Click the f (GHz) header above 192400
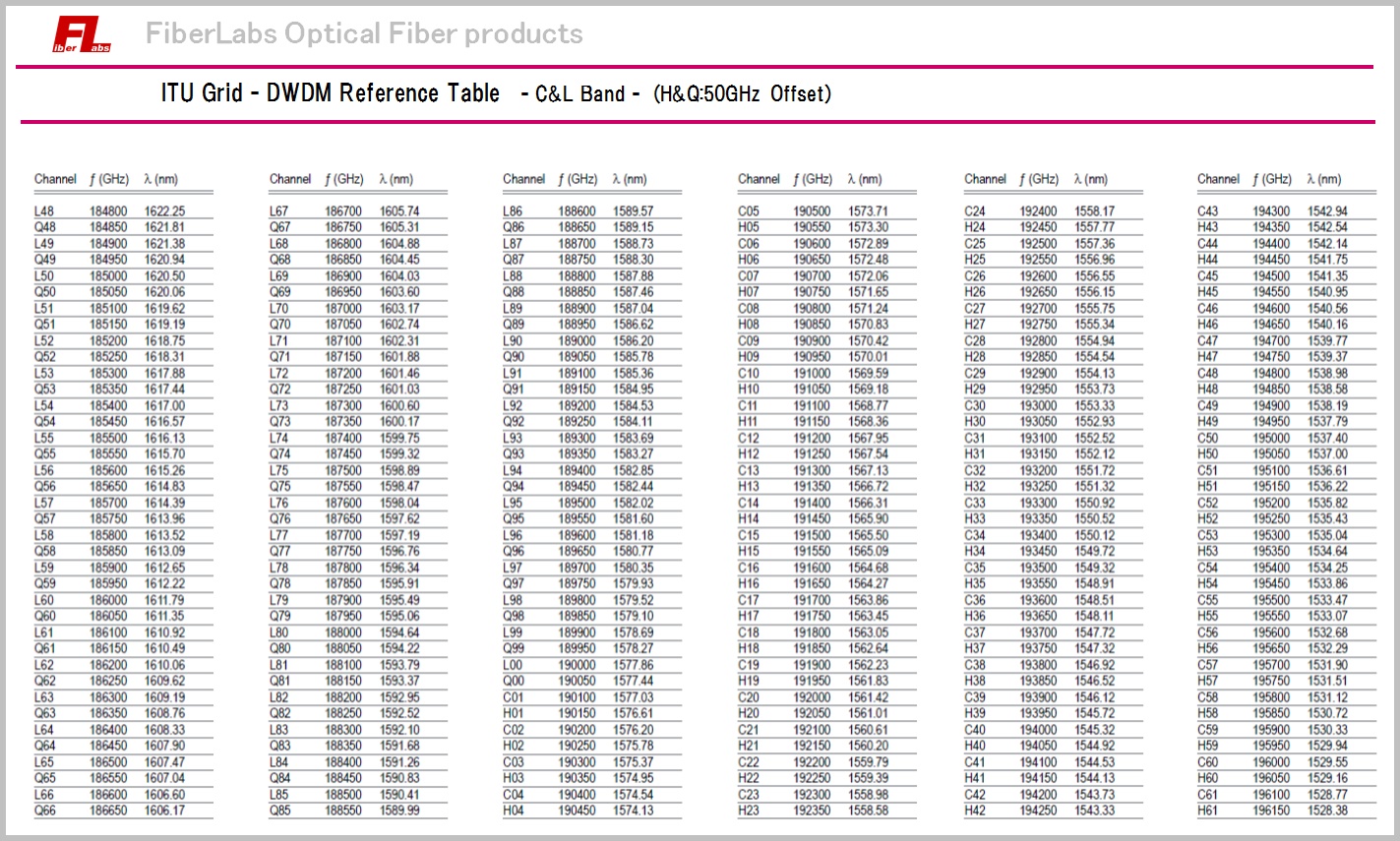Image resolution: width=1400 pixels, height=841 pixels. [1038, 179]
